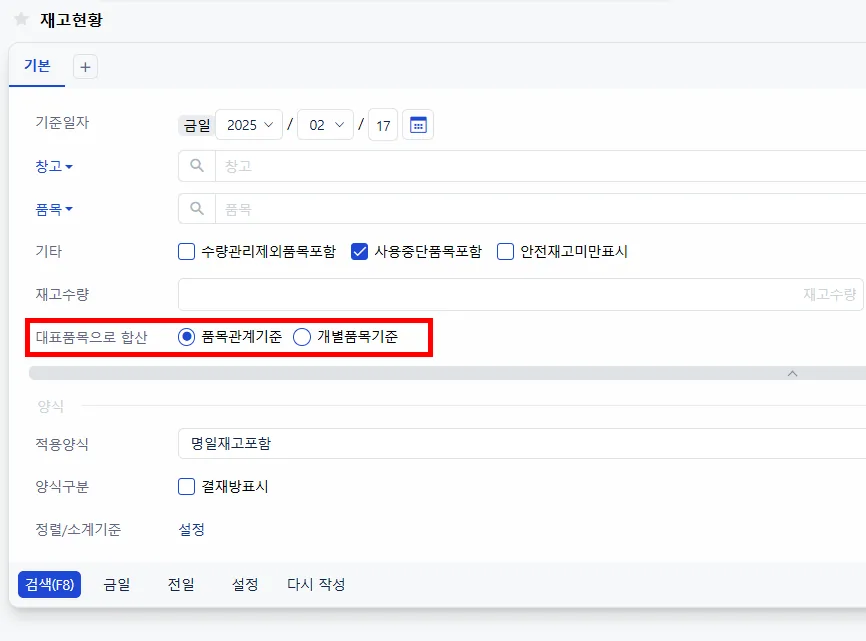Collapse search panel with chevron-up icon
Viewport: 866px width, 641px height.
point(793,374)
